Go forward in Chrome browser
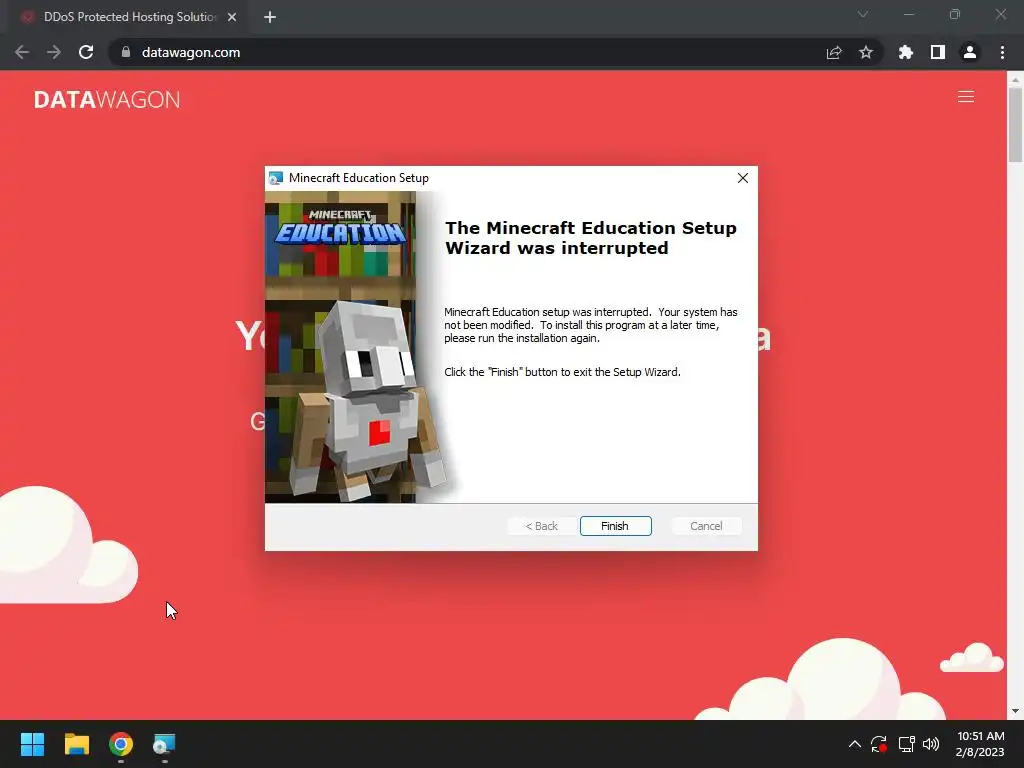Viewport: 1024px width, 768px height. [54, 52]
